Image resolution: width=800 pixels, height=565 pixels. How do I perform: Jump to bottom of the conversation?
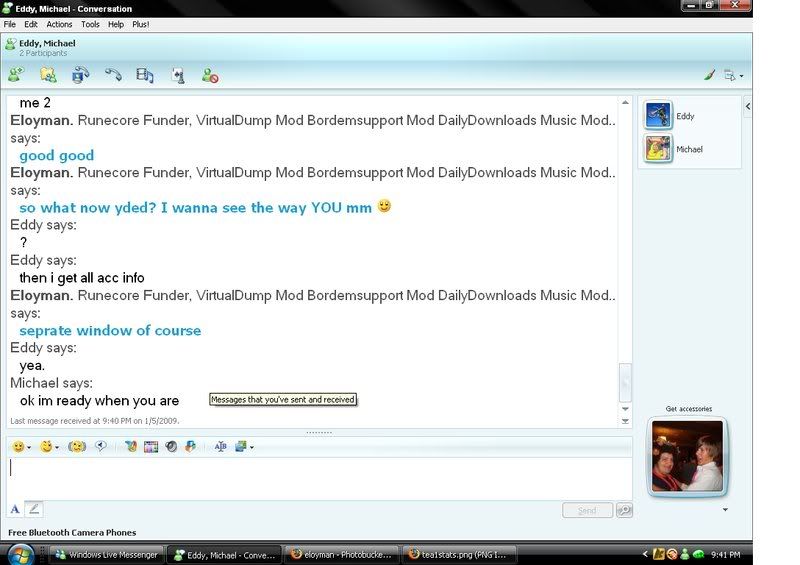625,421
